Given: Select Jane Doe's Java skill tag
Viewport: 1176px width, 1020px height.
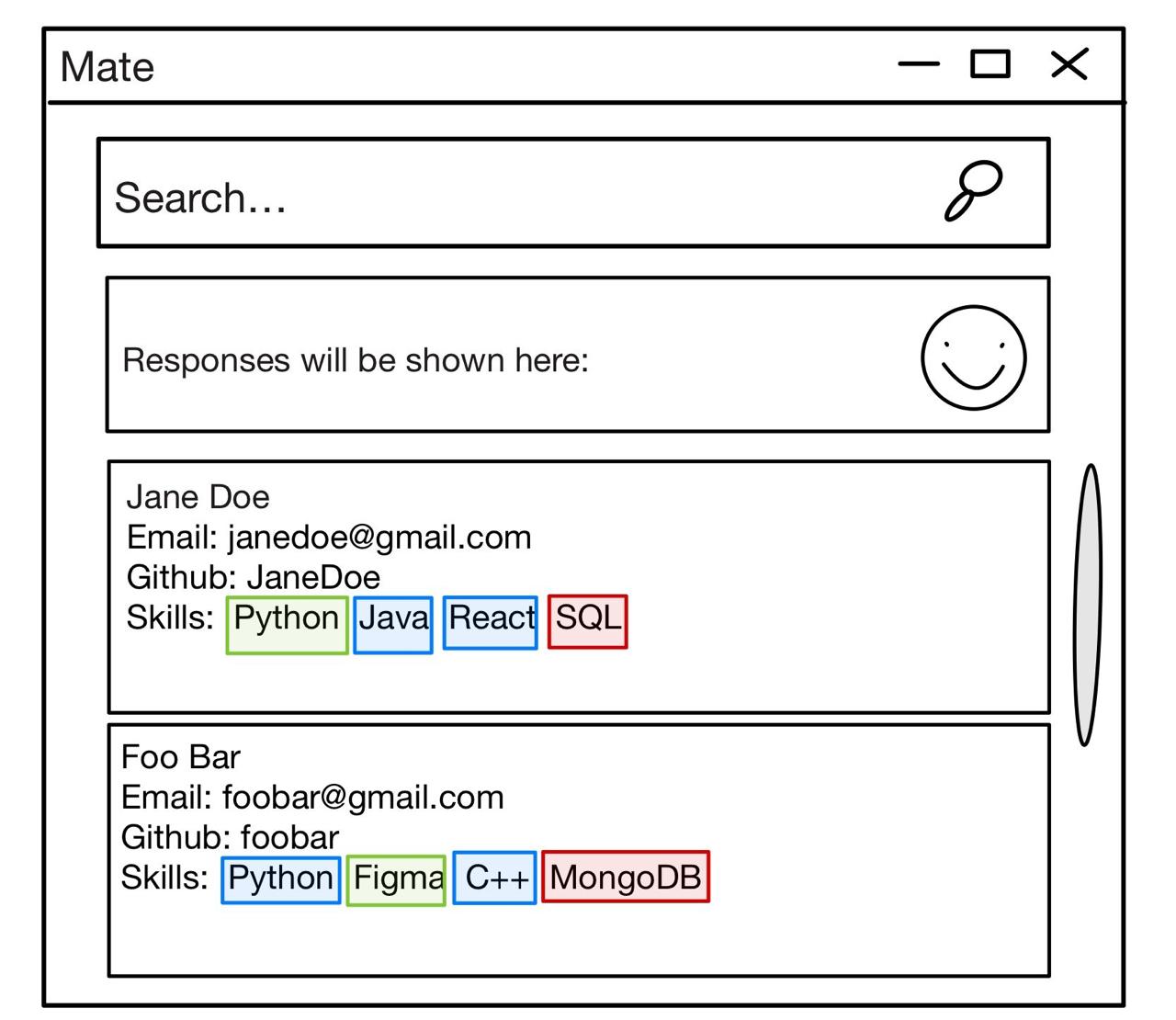Looking at the screenshot, I should [393, 624].
